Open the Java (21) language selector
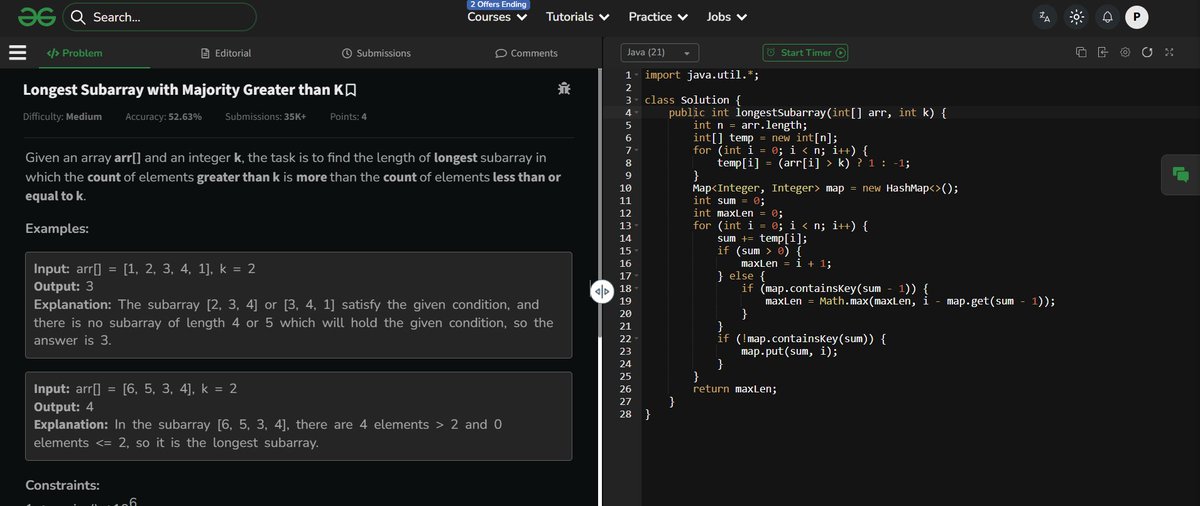This screenshot has width=1200, height=506. (658, 53)
